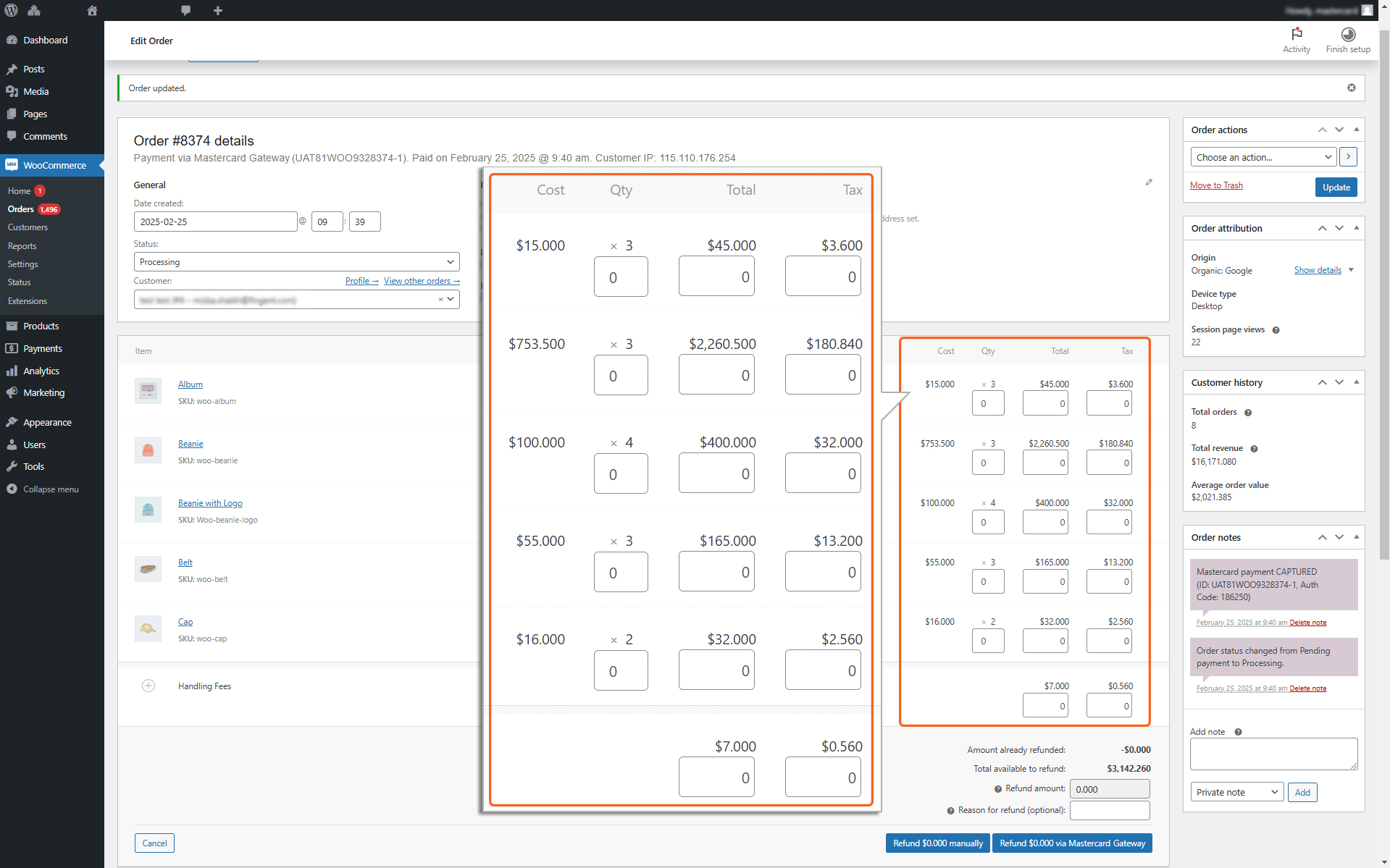Click the pencil edit address icon
The image size is (1390, 868).
point(1149,182)
